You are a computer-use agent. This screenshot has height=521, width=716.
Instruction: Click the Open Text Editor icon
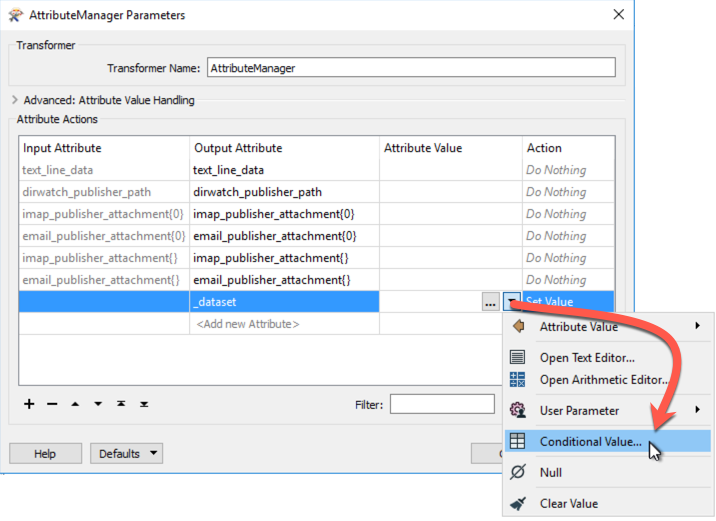[517, 357]
